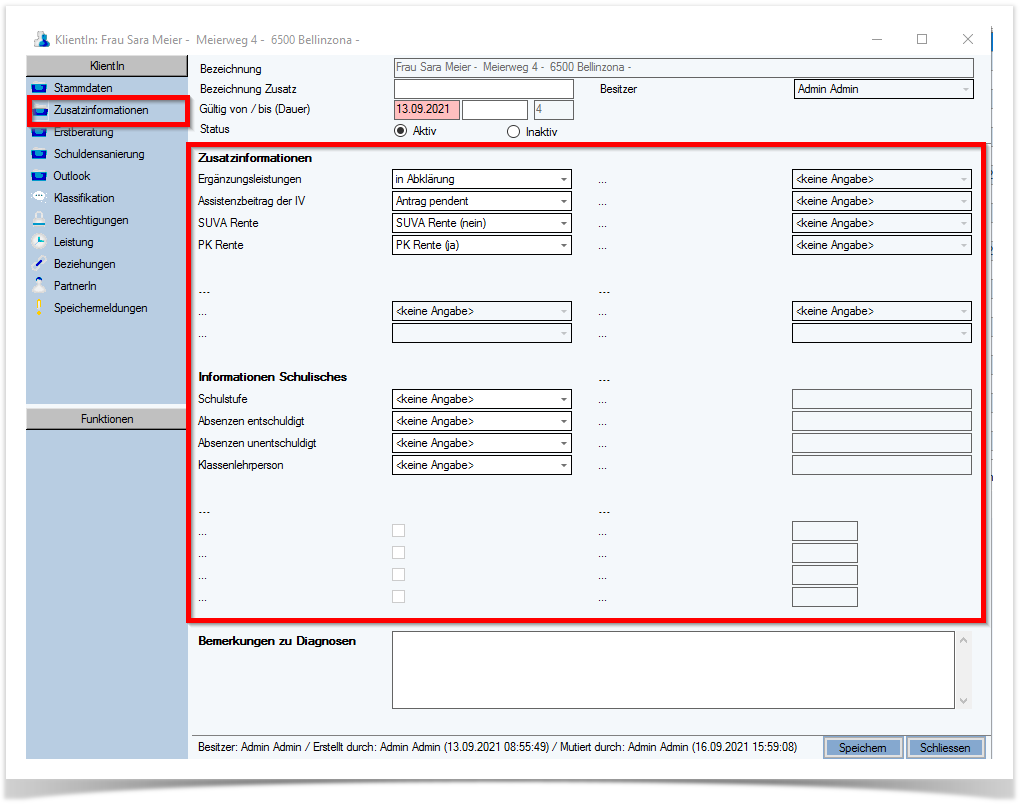Open right-side dropdown in the PK Rente row

tap(882, 245)
